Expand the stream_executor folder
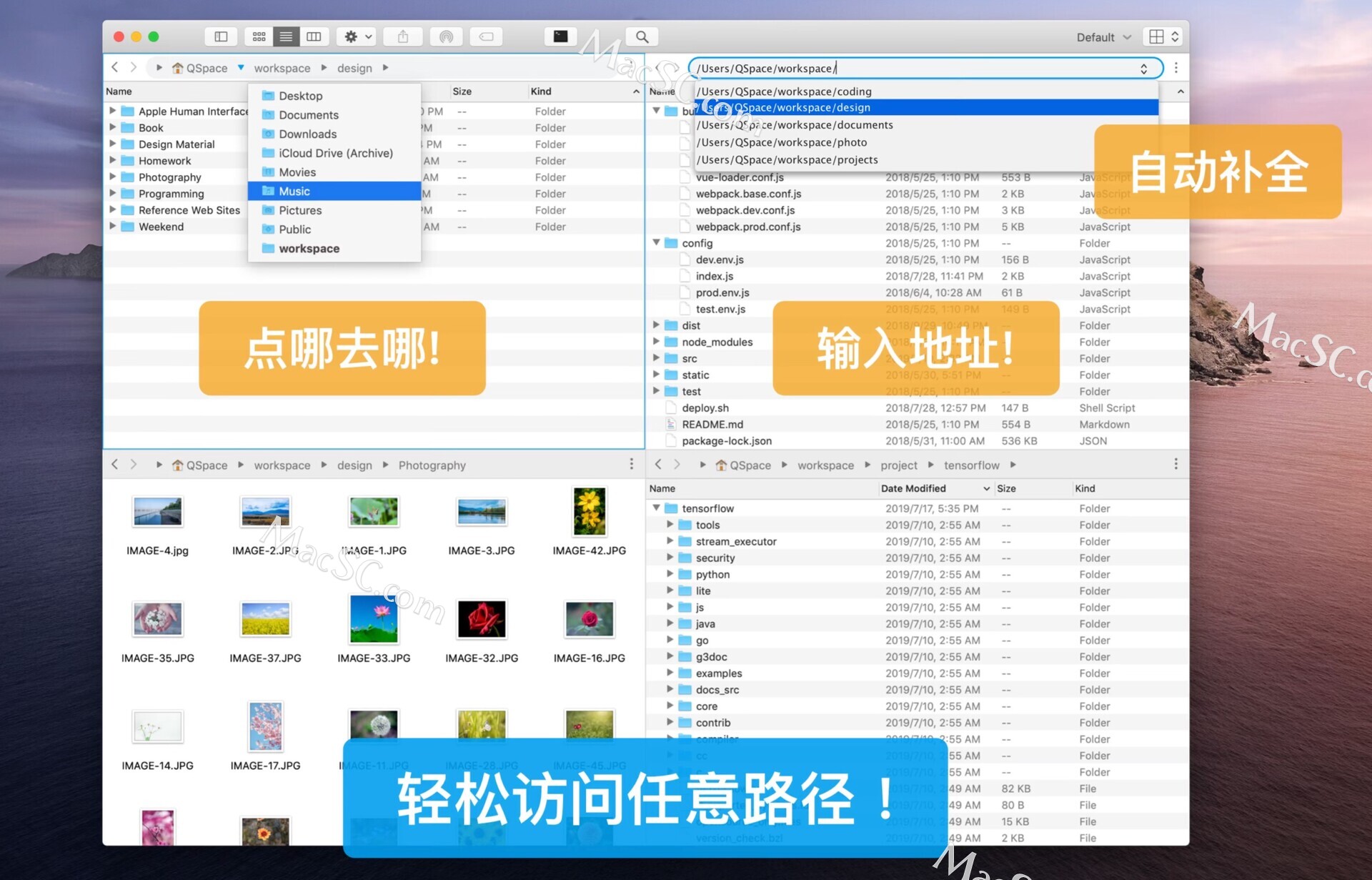Viewport: 1372px width, 880px height. point(670,541)
